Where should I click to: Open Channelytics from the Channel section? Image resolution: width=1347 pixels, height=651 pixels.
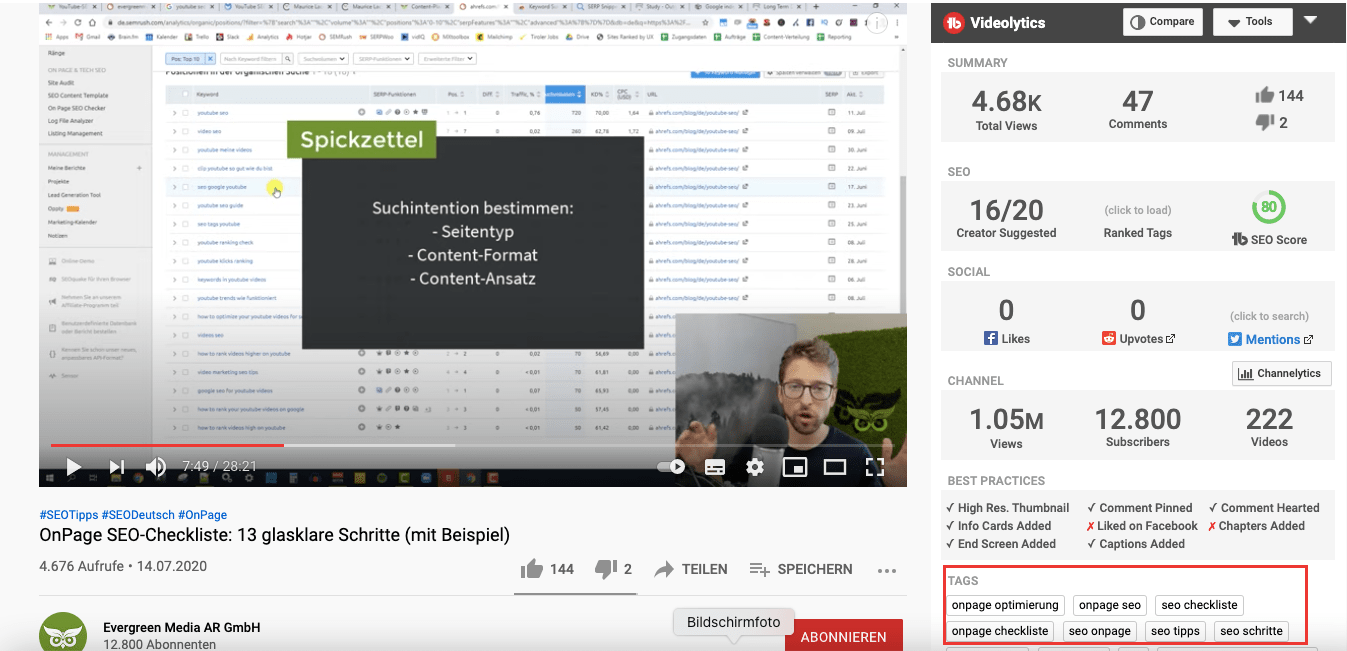(x=1281, y=373)
